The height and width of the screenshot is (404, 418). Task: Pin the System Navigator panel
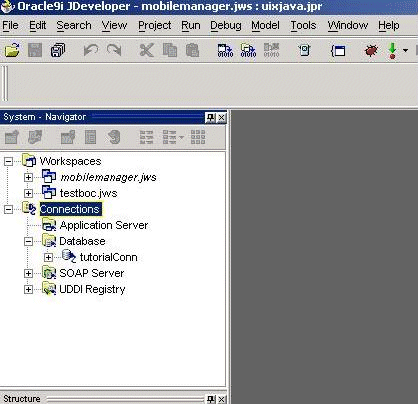[211, 117]
